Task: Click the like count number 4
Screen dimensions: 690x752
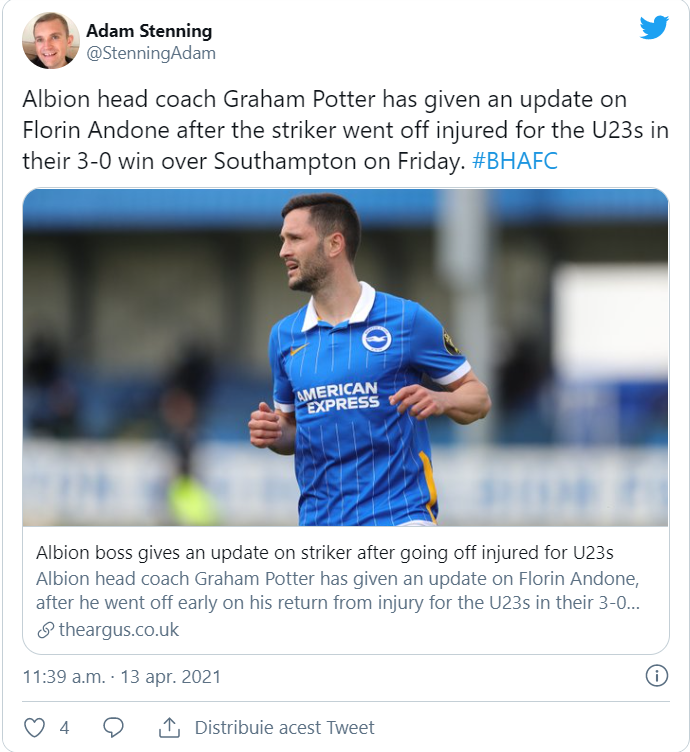Action: 64,727
